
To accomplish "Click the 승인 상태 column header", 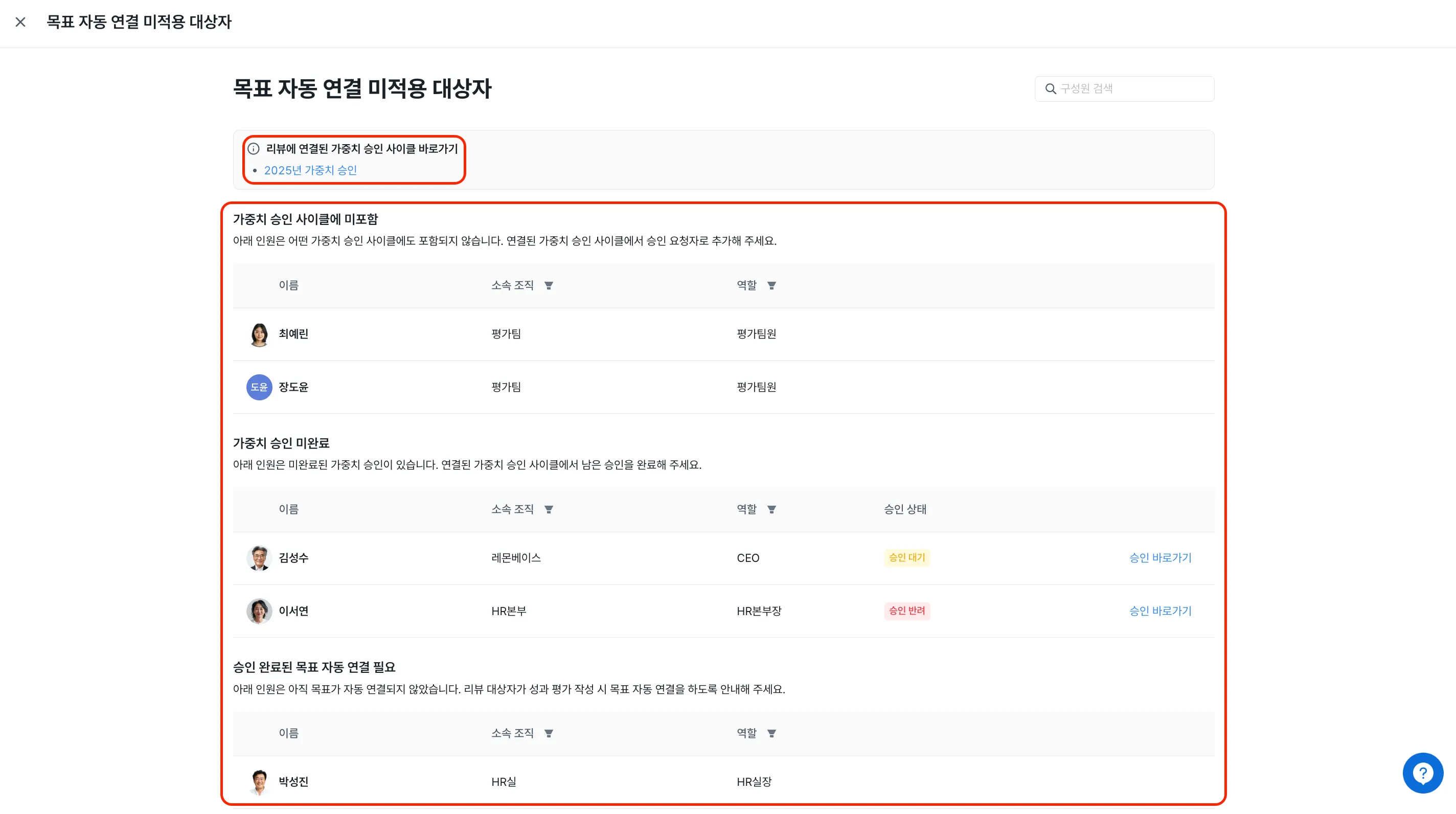I will coord(905,509).
